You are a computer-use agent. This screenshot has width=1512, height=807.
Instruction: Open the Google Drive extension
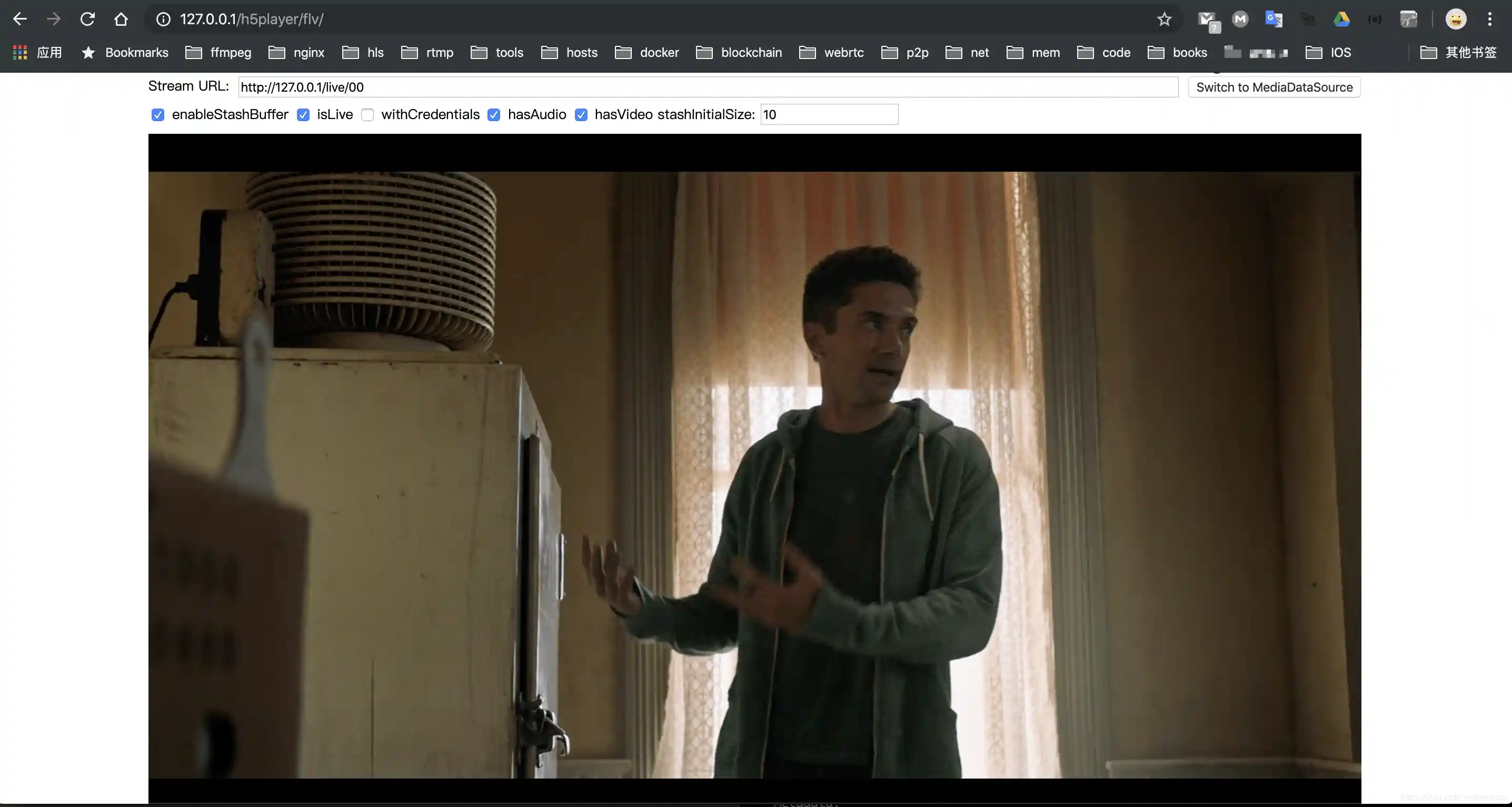[x=1341, y=19]
